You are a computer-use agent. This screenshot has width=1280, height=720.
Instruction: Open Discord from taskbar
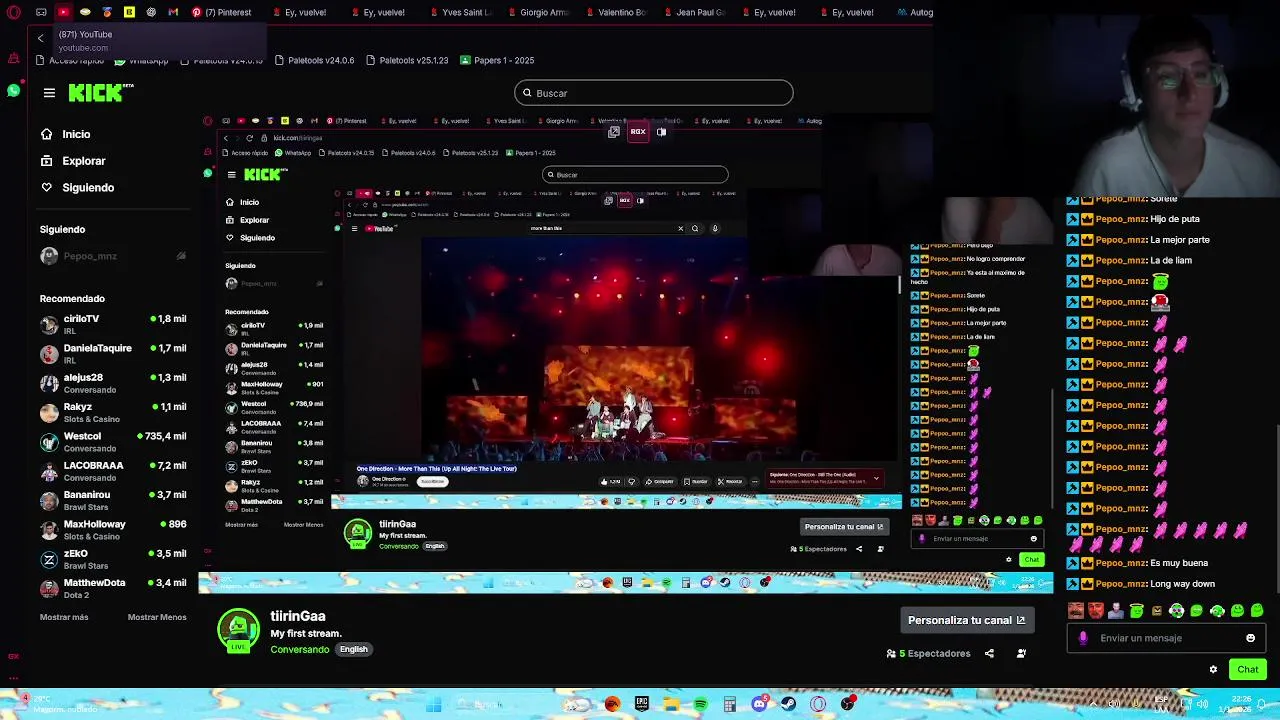tap(759, 704)
